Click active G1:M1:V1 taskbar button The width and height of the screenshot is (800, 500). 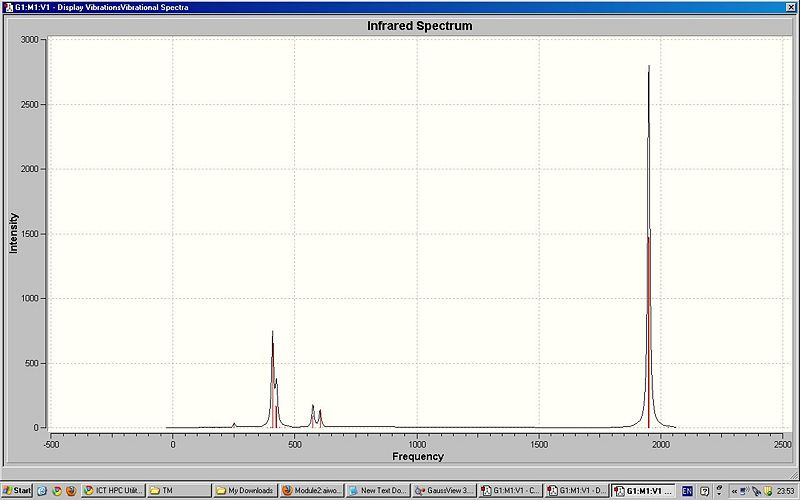click(643, 491)
